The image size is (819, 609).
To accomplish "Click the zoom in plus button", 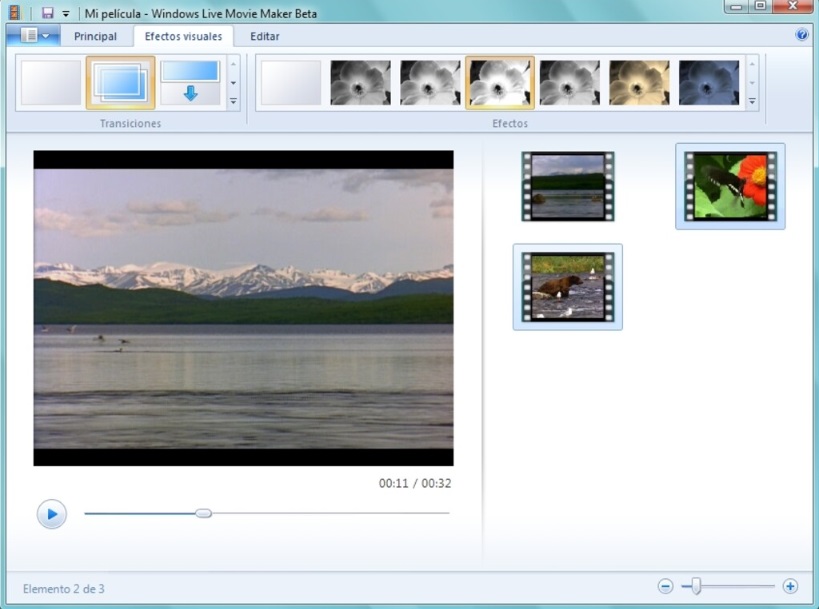I will point(790,587).
